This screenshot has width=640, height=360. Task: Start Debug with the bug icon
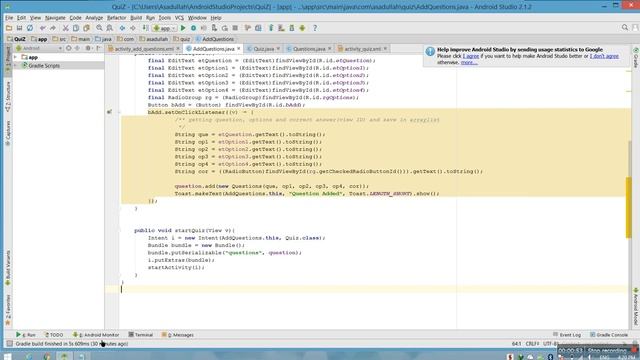[x=193, y=28]
